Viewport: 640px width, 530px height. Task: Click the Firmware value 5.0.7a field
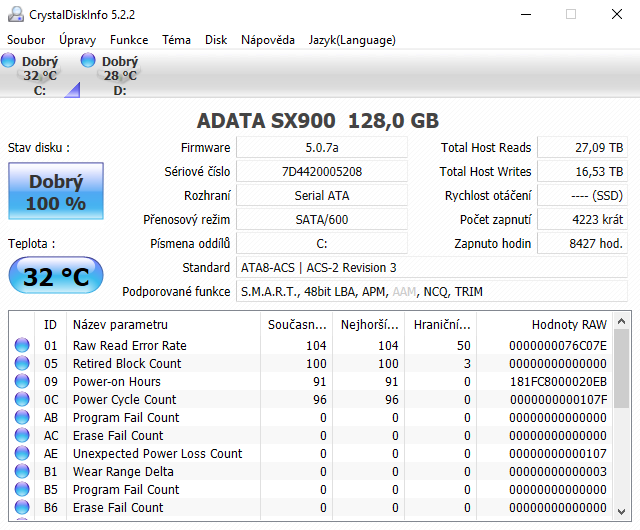[x=322, y=147]
